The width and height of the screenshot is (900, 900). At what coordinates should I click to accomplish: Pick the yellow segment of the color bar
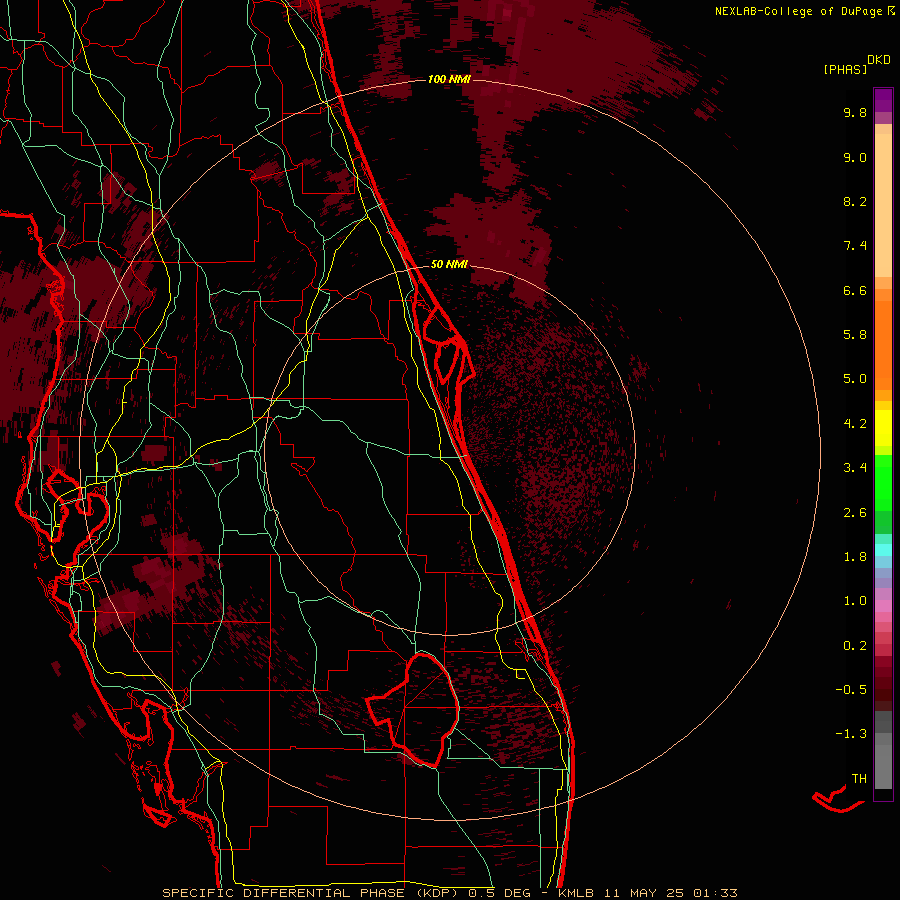click(x=883, y=428)
